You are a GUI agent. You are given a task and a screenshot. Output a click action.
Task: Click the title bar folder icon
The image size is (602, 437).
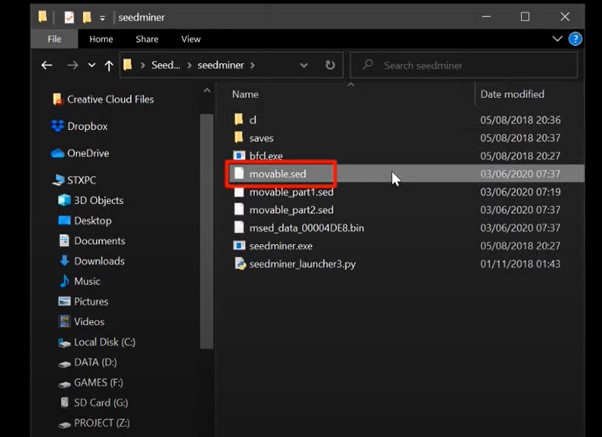tap(42, 17)
